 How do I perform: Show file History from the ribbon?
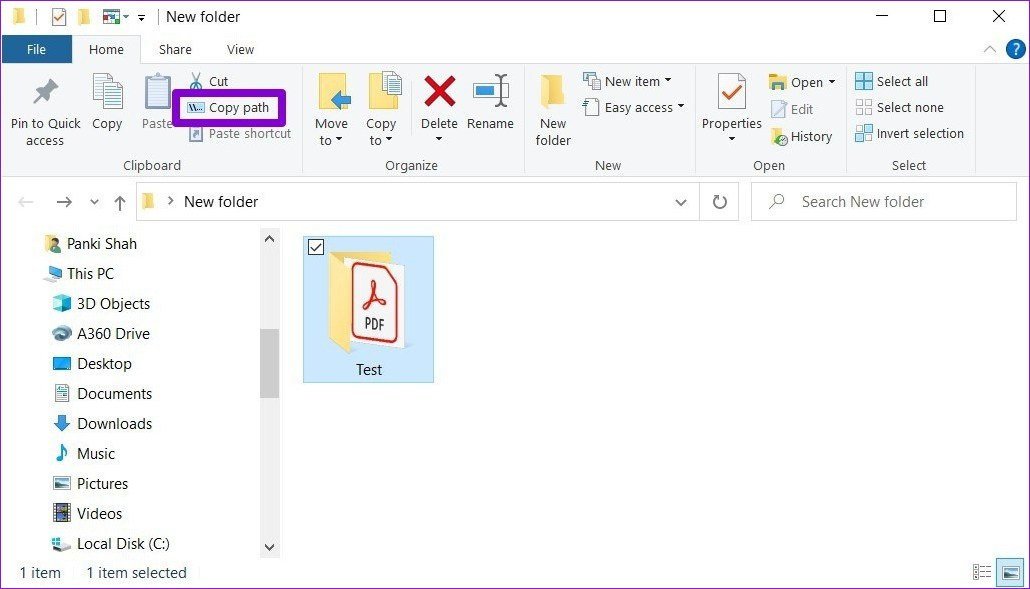pos(801,137)
